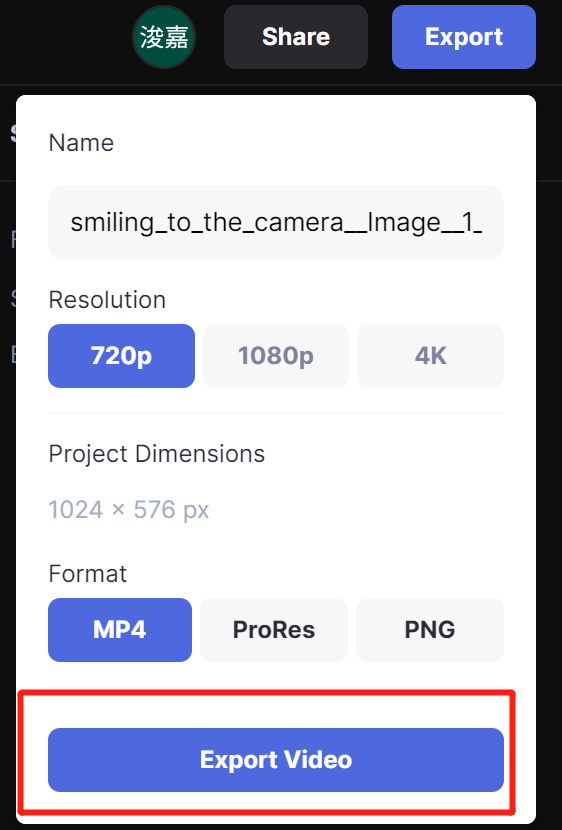
Task: Focus the project Name text field
Action: click(276, 222)
